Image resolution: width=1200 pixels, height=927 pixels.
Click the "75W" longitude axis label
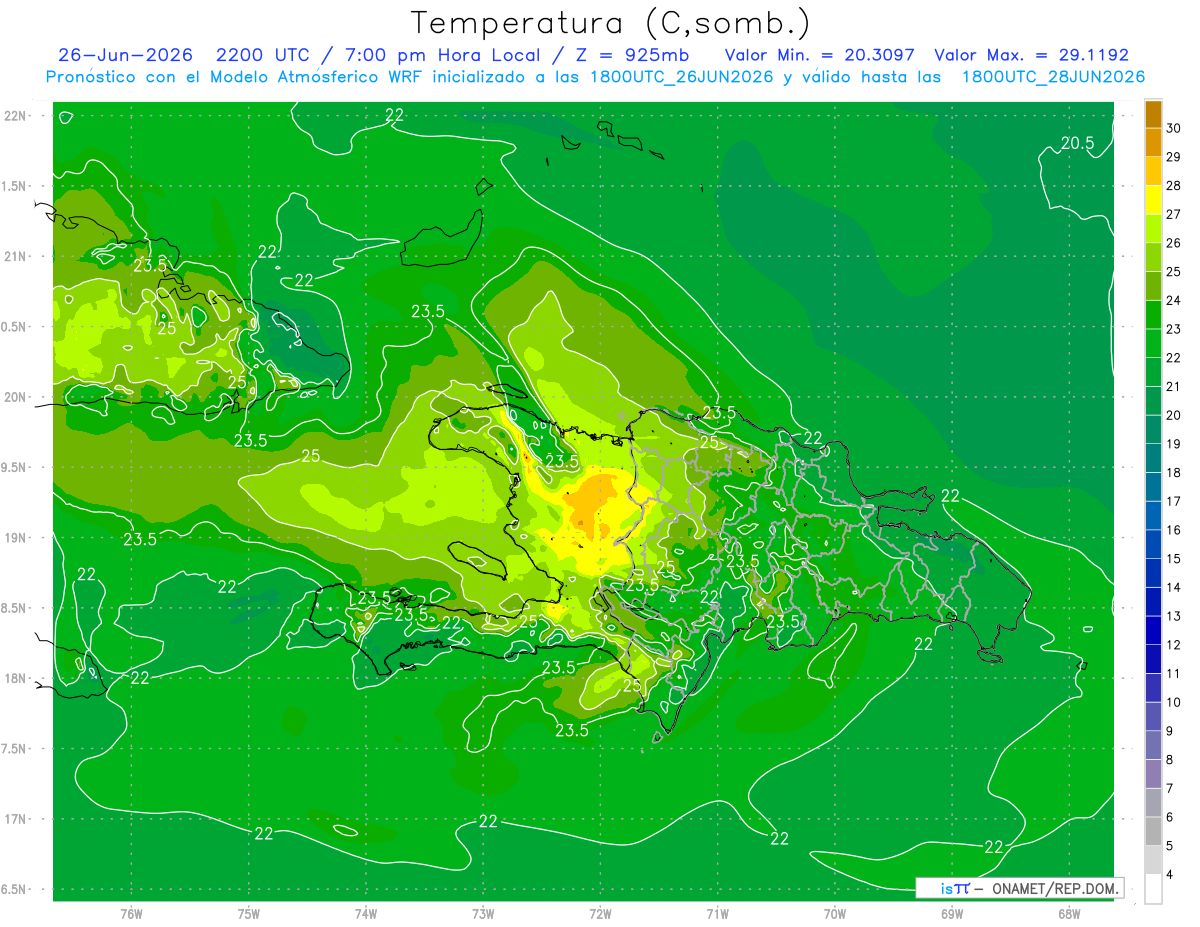point(249,914)
